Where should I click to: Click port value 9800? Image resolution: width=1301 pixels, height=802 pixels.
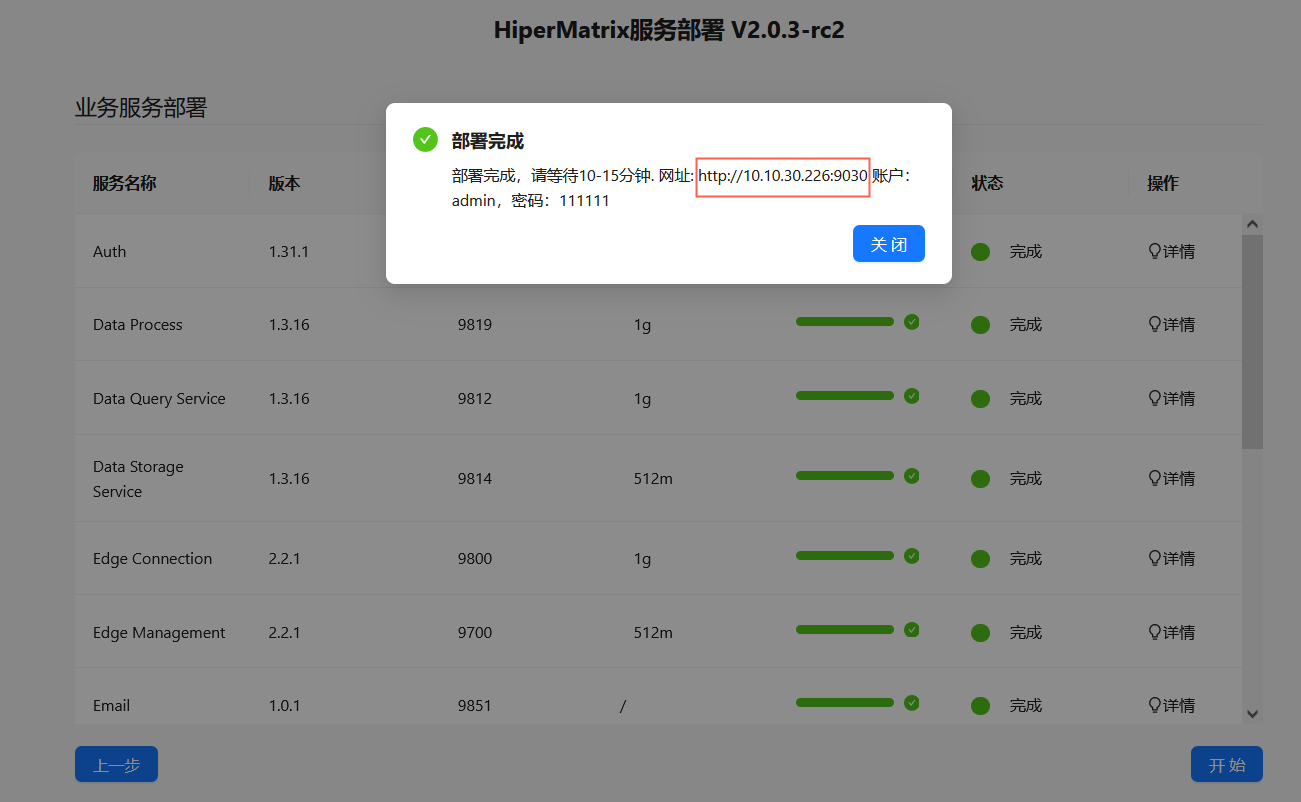(475, 559)
